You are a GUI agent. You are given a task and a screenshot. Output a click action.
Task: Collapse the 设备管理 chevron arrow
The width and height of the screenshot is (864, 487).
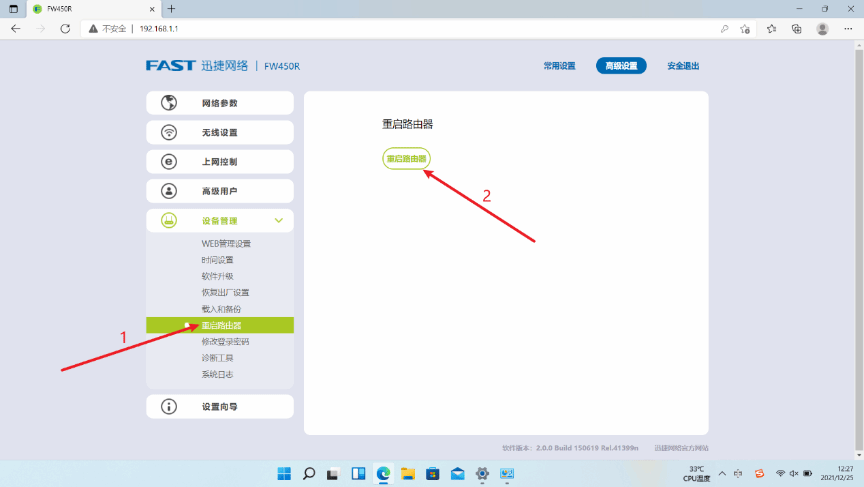tap(279, 220)
